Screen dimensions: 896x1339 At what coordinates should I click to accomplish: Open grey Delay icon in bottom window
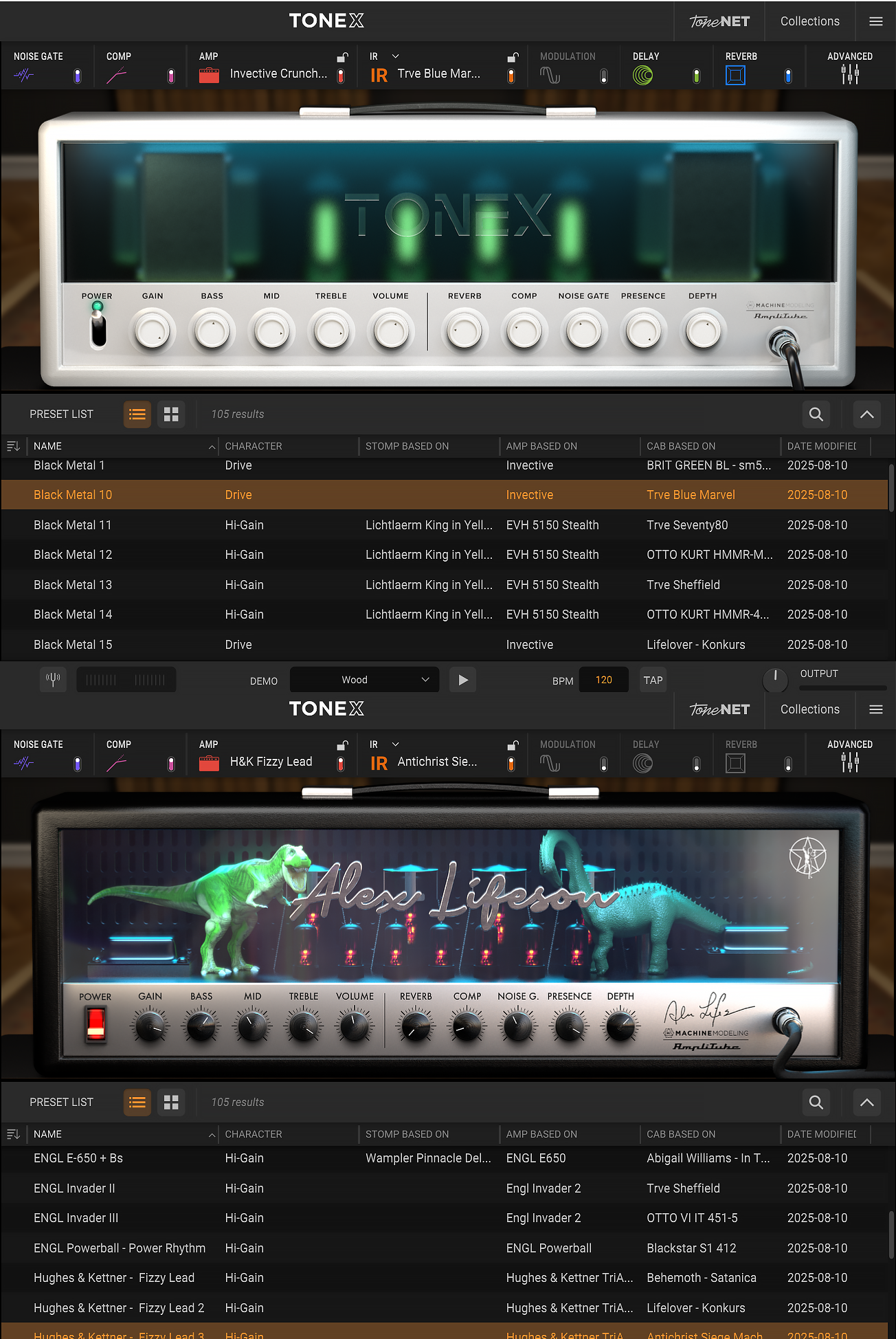[x=643, y=764]
